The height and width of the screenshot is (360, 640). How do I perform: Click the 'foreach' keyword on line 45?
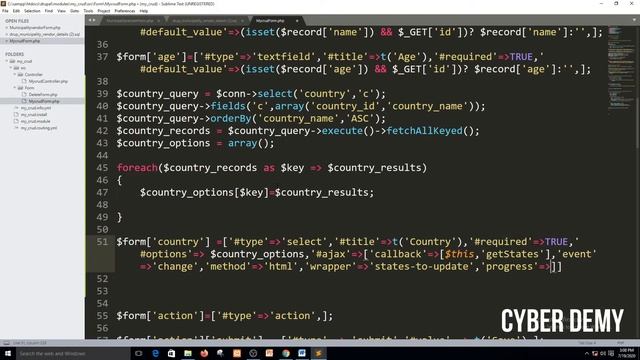click(x=137, y=168)
